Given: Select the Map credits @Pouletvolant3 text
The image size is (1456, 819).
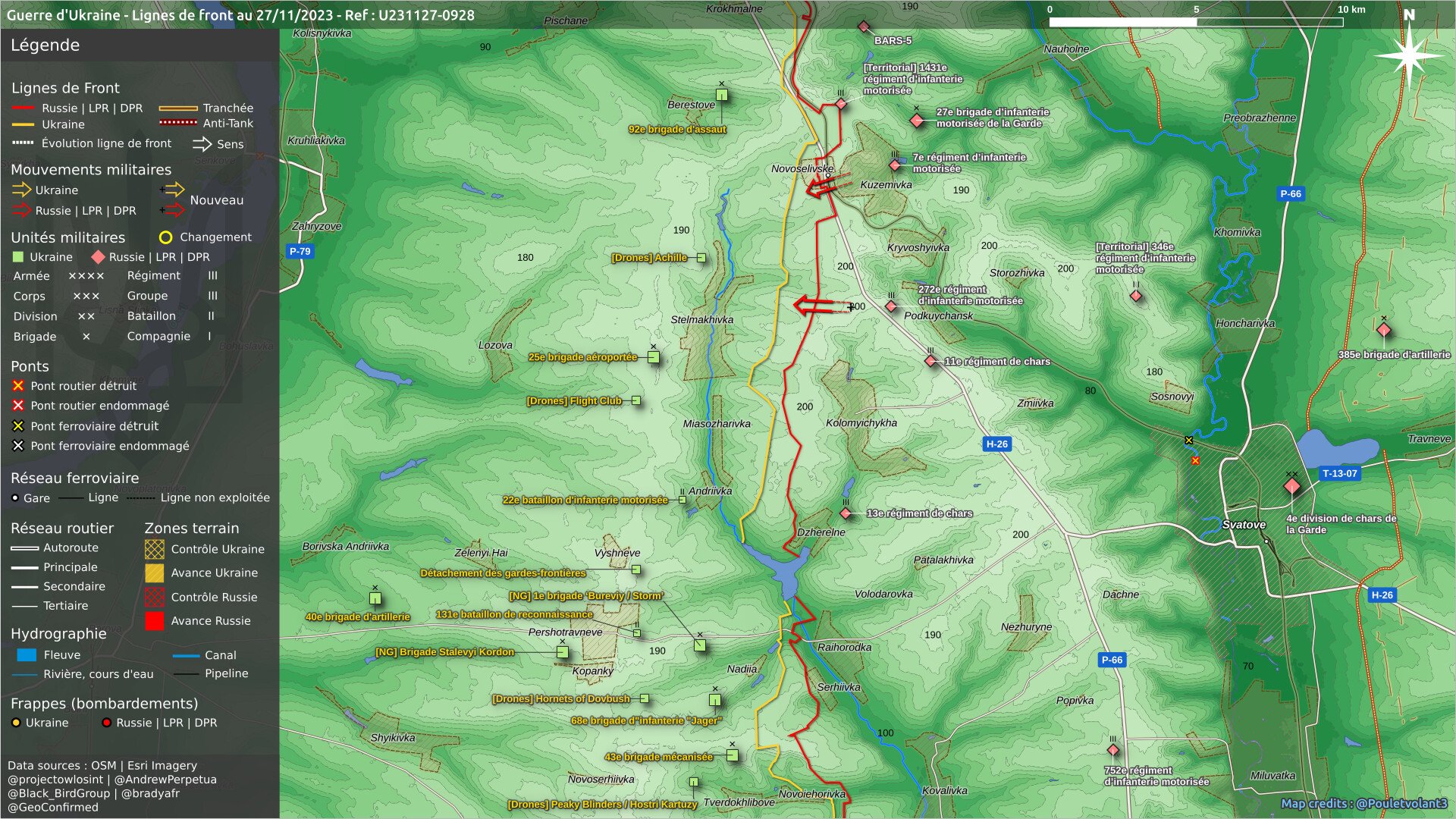Looking at the screenshot, I should pyautogui.click(x=1364, y=804).
